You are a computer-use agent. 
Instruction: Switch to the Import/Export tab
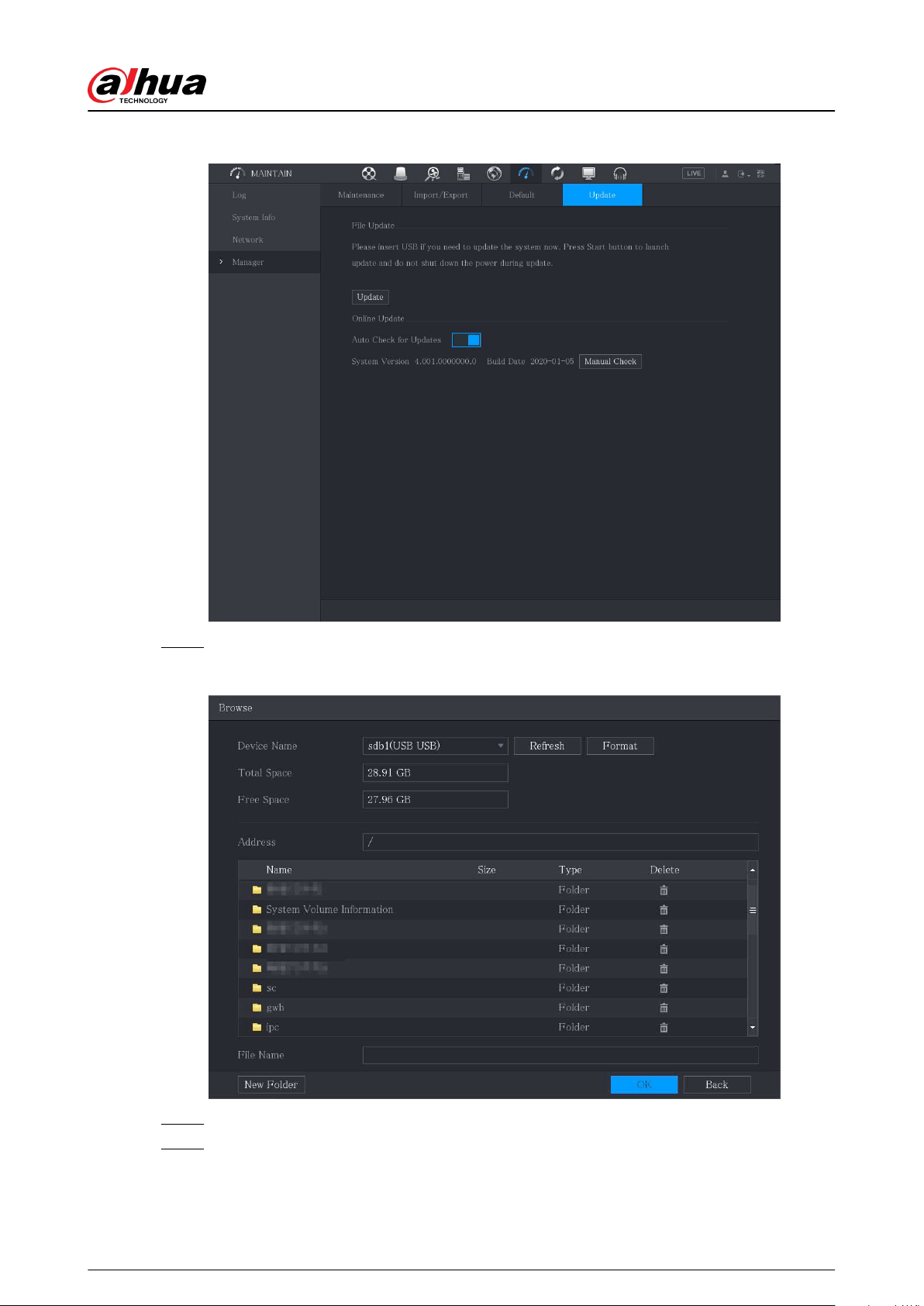pos(441,195)
